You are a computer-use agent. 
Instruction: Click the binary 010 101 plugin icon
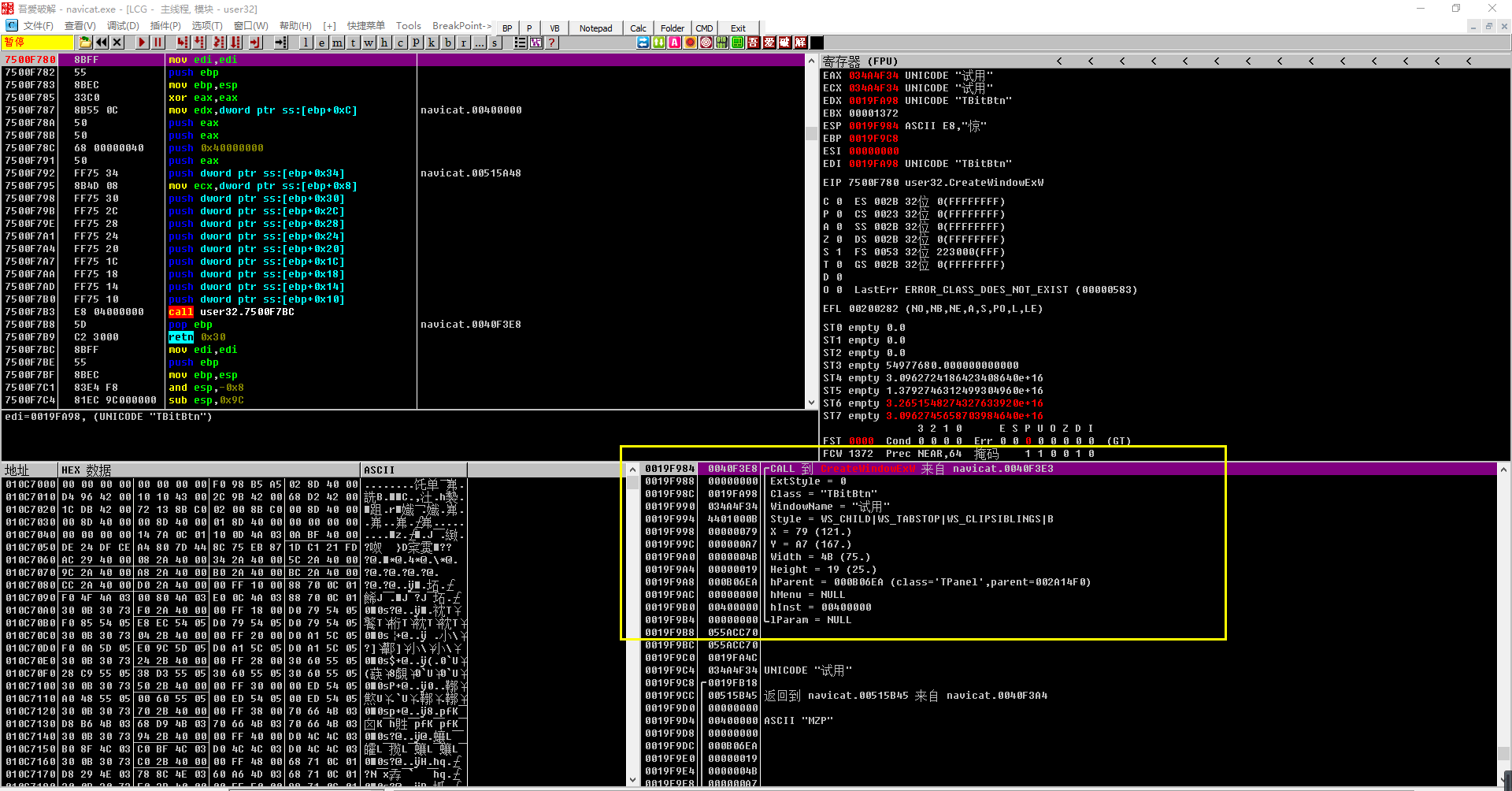pyautogui.click(x=722, y=43)
